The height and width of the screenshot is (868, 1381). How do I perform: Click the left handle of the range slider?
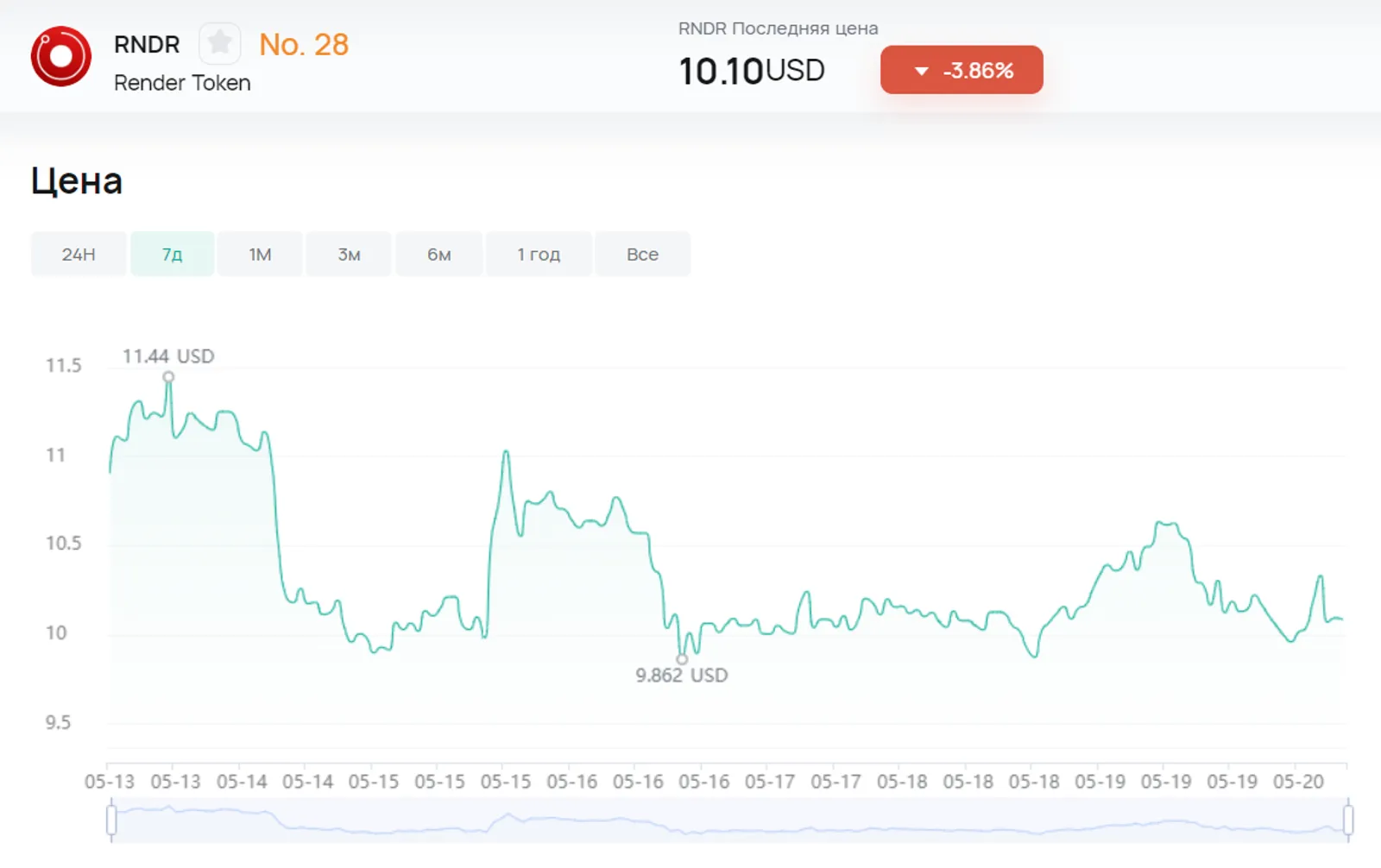coord(111,820)
